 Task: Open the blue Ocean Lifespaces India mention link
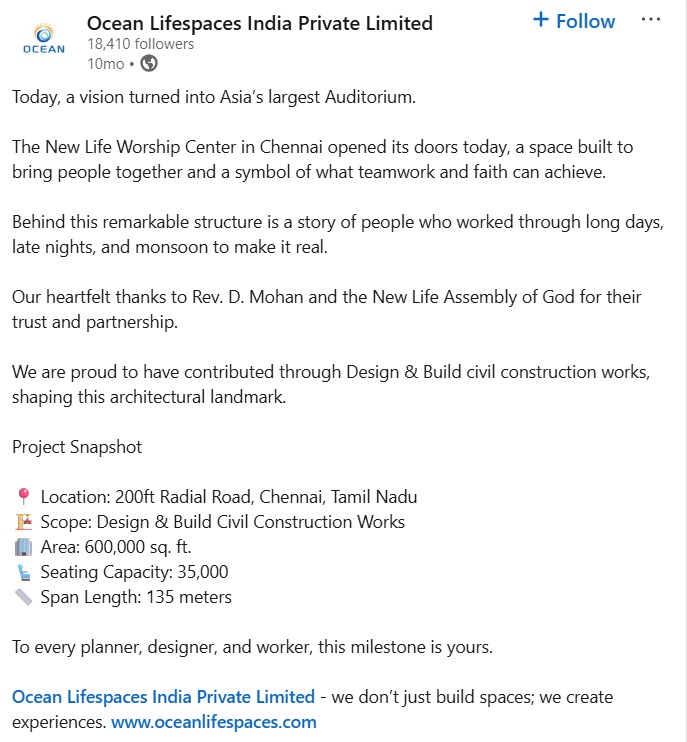point(163,697)
